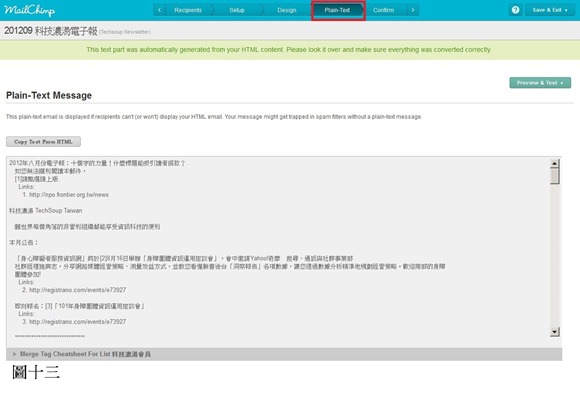Click Copy Text From HTML button
Image resolution: width=580 pixels, height=394 pixels.
(x=43, y=142)
